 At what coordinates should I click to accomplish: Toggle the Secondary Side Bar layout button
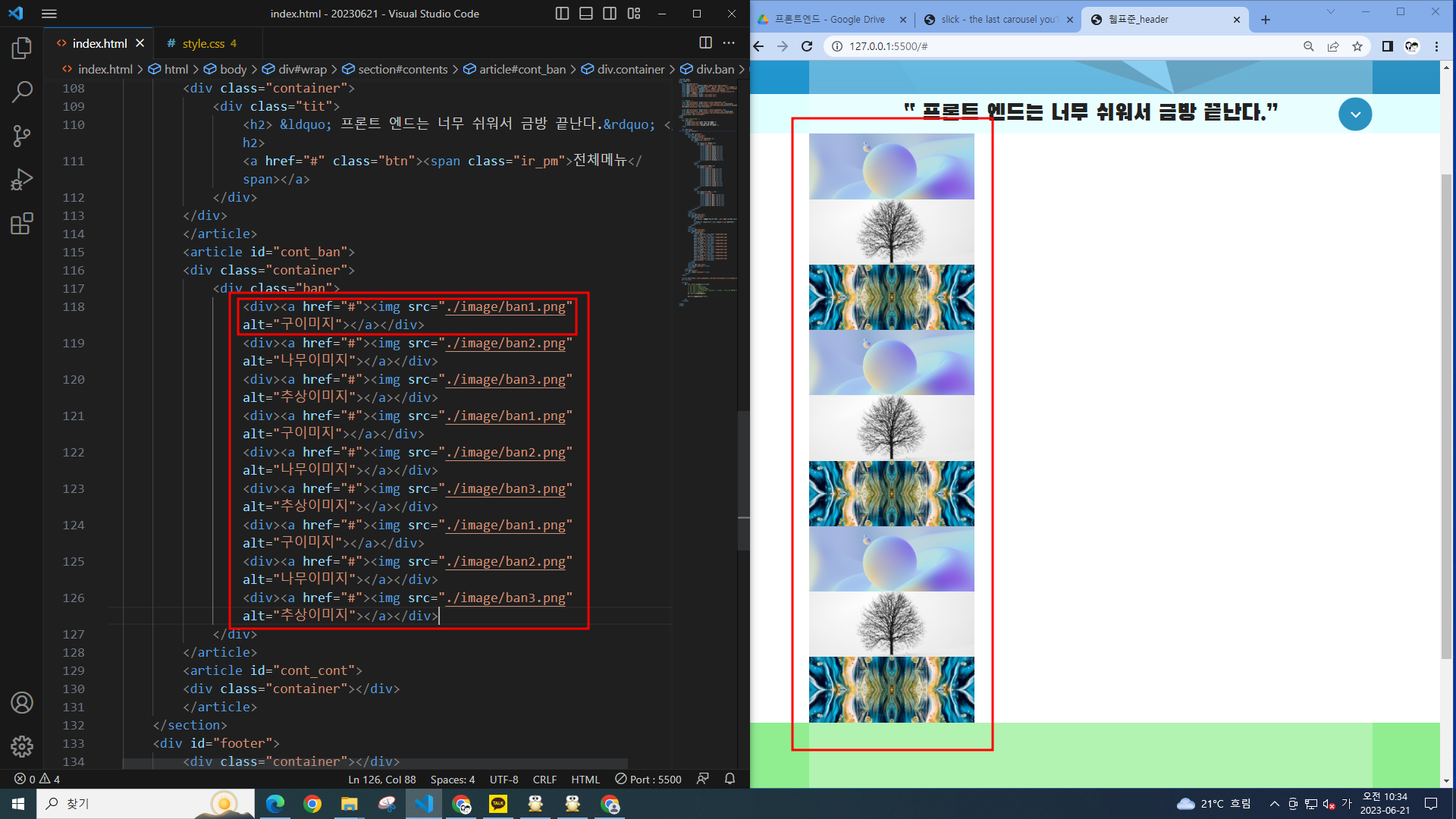pyautogui.click(x=610, y=14)
